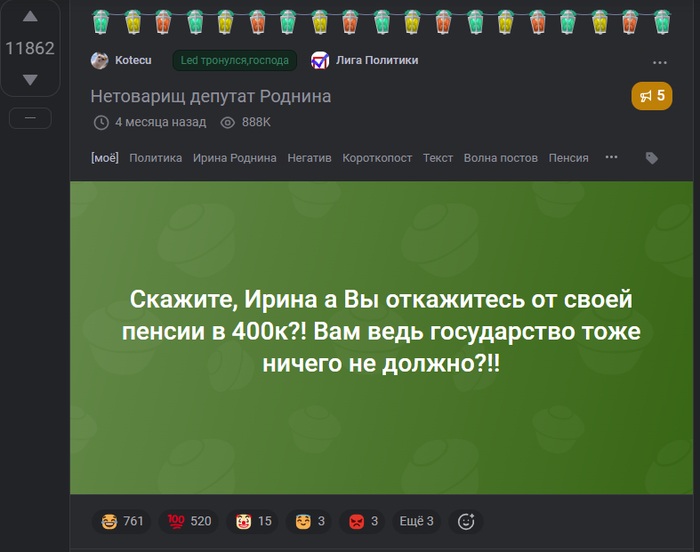React with laughing emoji showing 761
Viewport: 700px width, 552px height.
(x=121, y=521)
